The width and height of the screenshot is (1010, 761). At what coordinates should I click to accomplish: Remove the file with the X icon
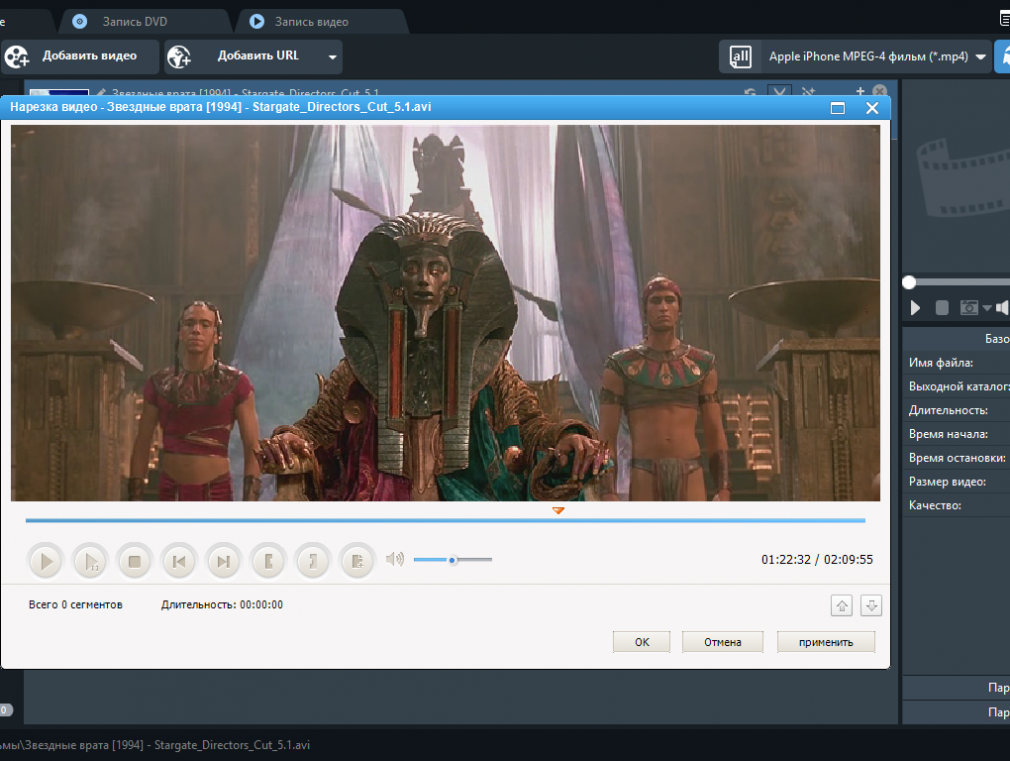(879, 92)
